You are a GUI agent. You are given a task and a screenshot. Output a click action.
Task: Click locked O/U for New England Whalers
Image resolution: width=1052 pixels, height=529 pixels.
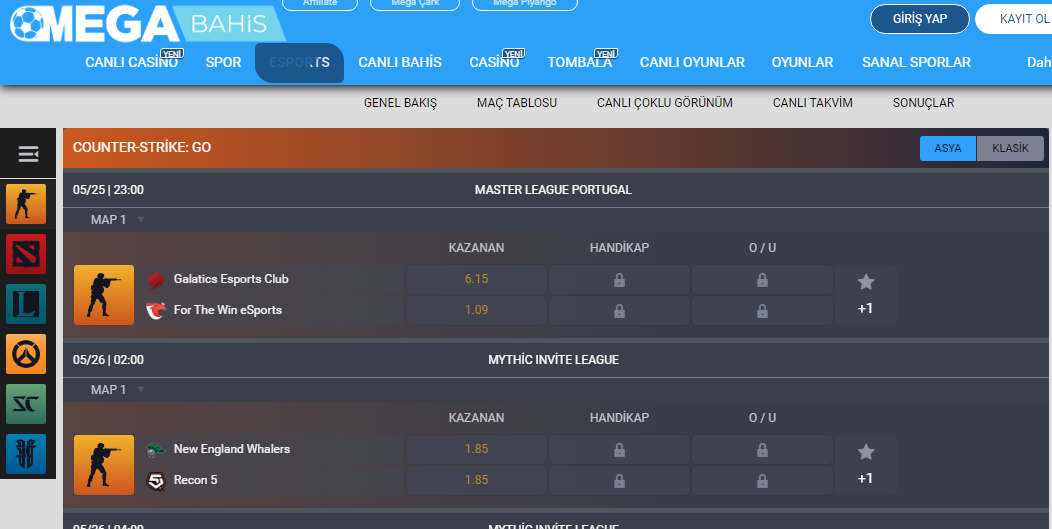762,449
